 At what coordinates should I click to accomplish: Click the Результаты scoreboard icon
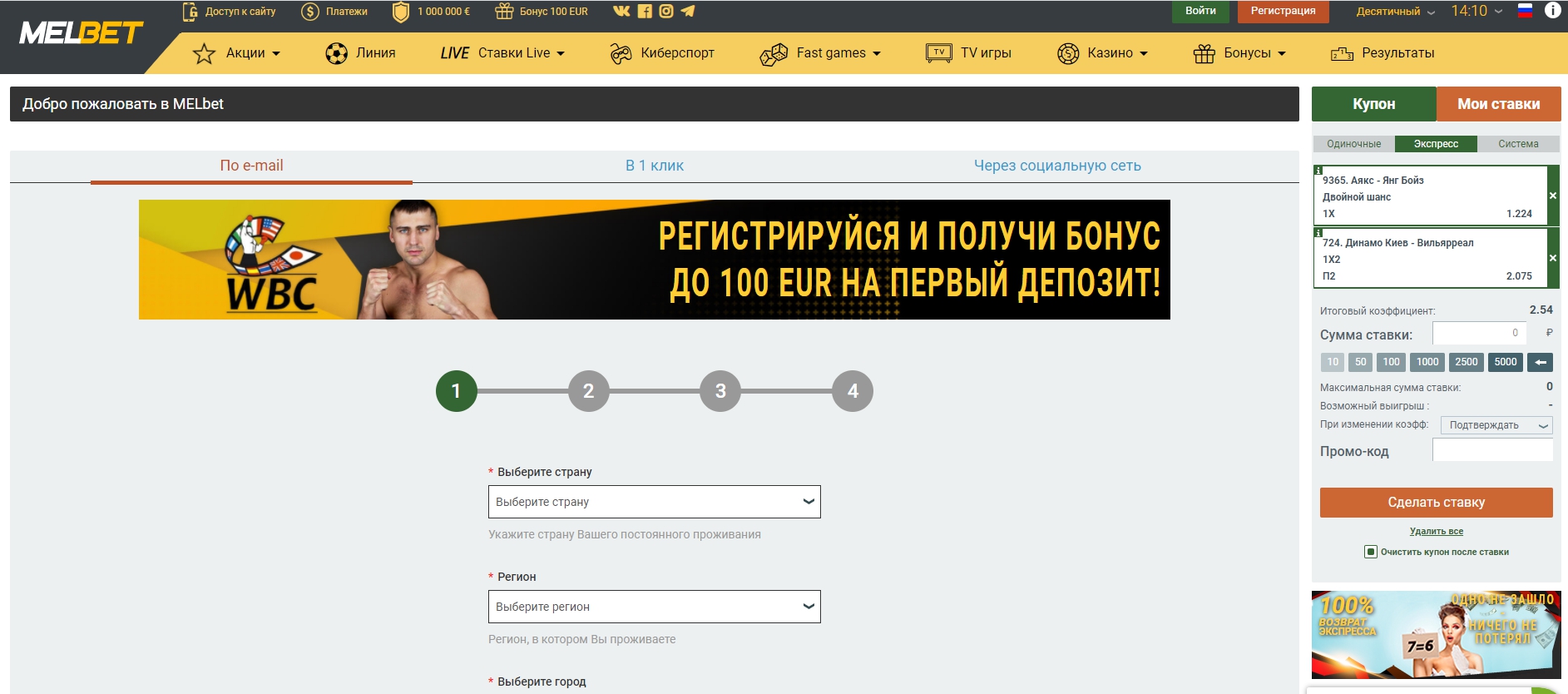(x=1342, y=54)
